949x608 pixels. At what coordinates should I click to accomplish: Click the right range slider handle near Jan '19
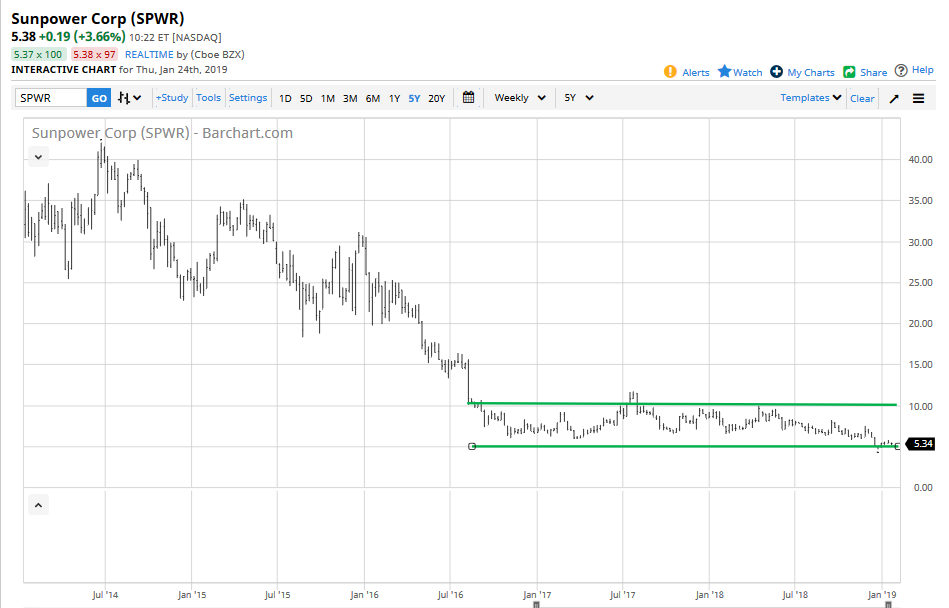(888, 604)
